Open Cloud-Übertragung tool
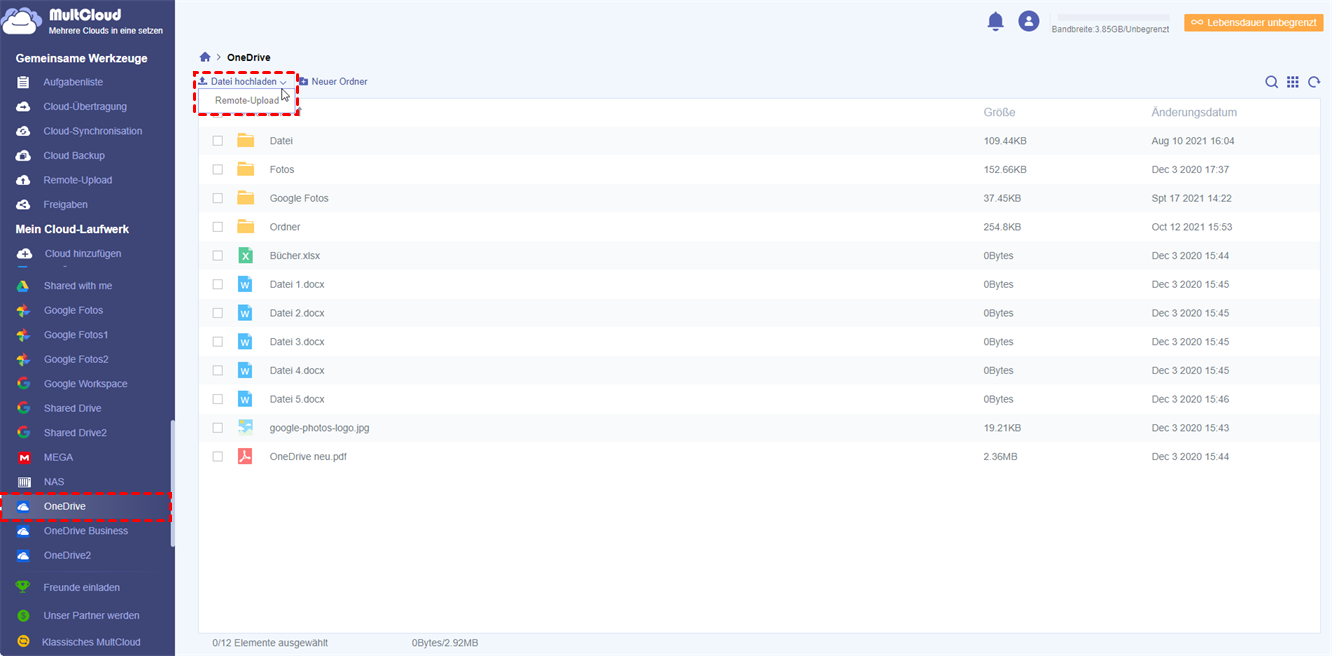 tap(85, 106)
